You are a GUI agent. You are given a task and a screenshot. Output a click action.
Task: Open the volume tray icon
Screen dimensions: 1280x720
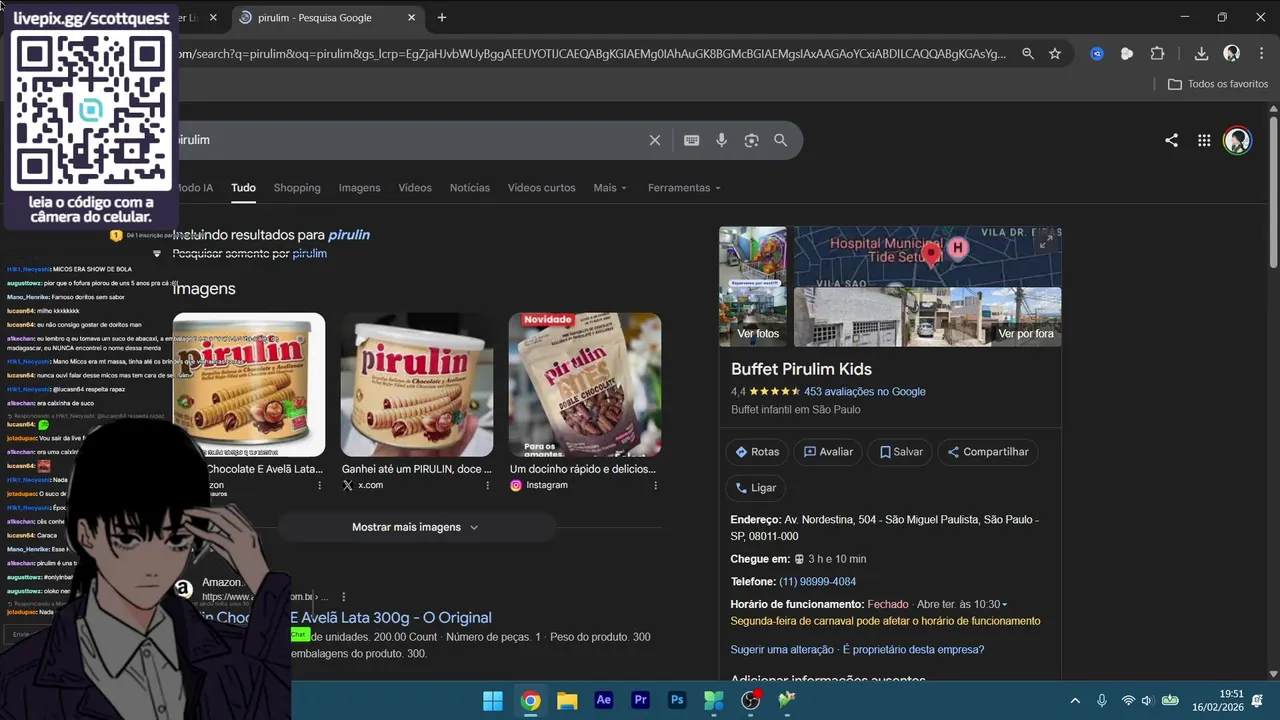click(1147, 701)
